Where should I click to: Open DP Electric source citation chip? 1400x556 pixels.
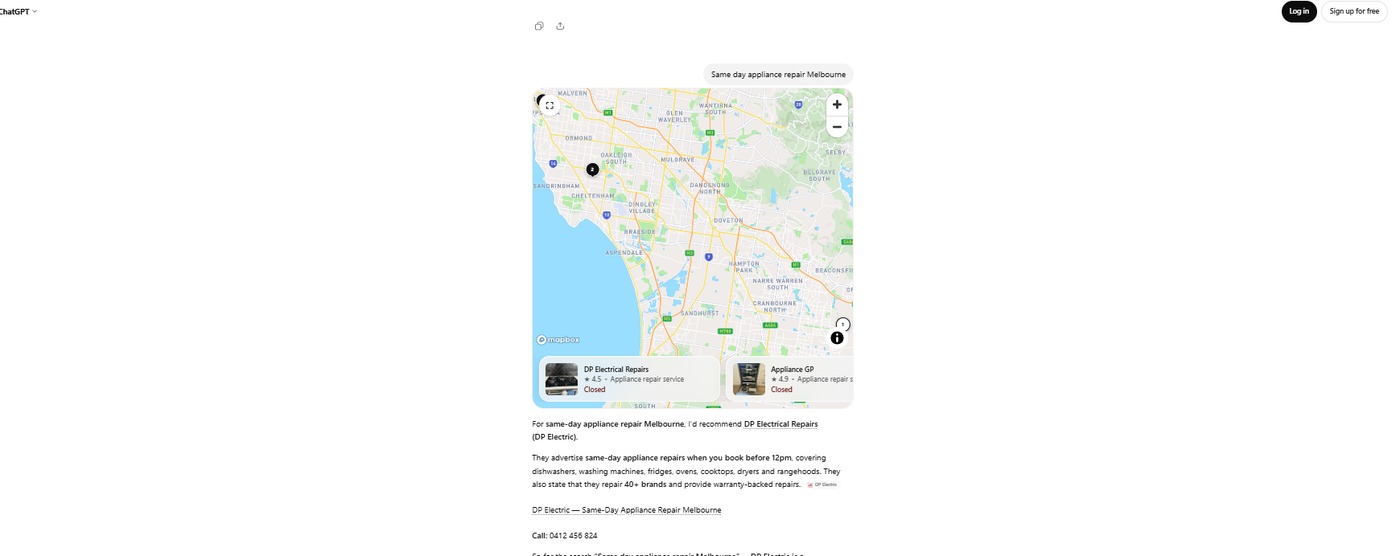pyautogui.click(x=822, y=484)
